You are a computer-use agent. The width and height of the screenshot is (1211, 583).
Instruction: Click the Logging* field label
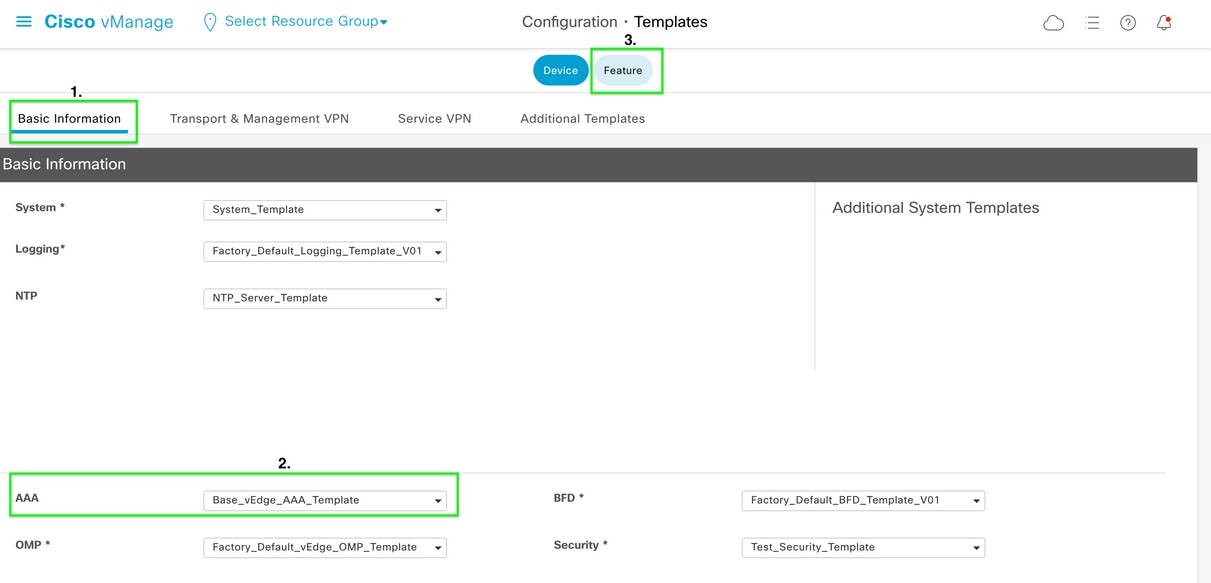point(40,249)
